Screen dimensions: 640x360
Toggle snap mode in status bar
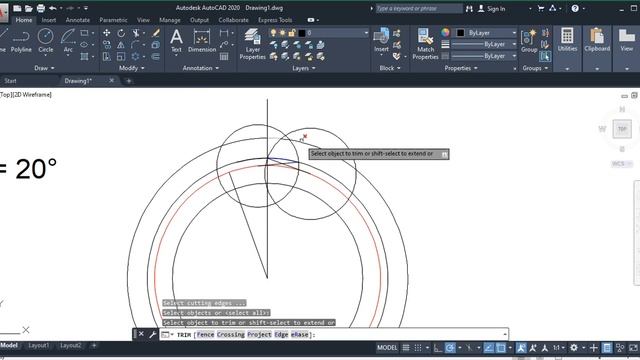pos(418,348)
